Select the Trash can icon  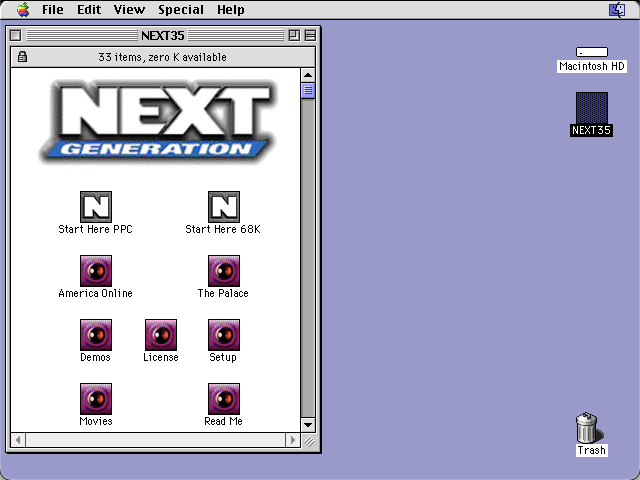(589, 427)
